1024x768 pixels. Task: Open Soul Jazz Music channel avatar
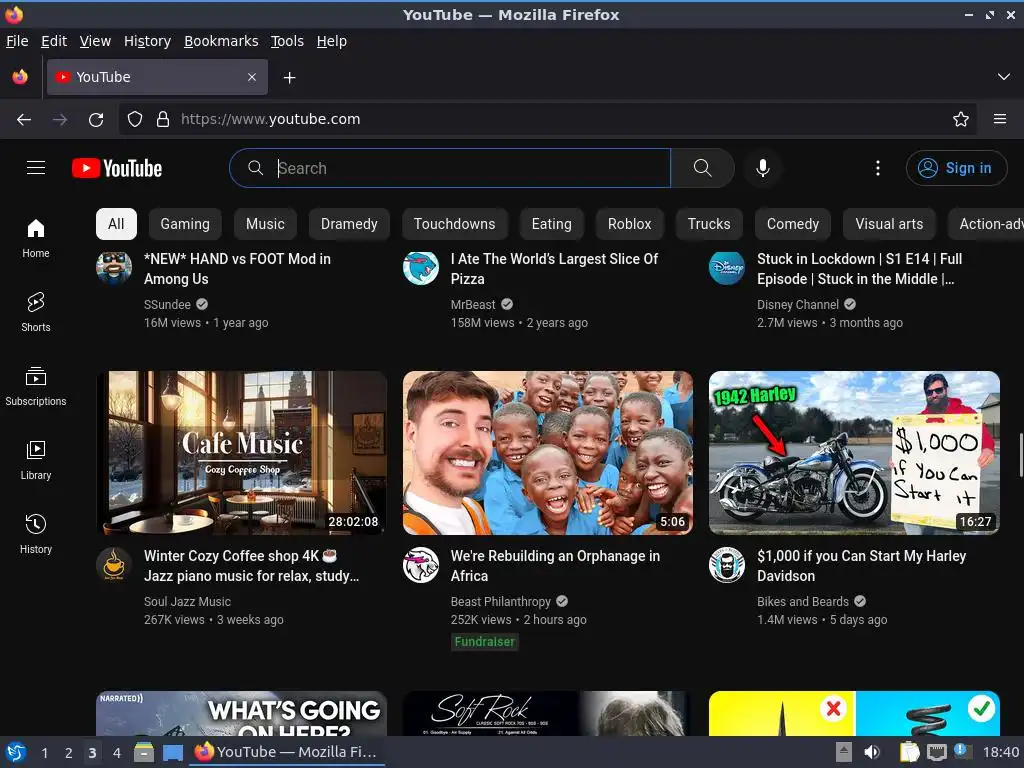point(114,565)
